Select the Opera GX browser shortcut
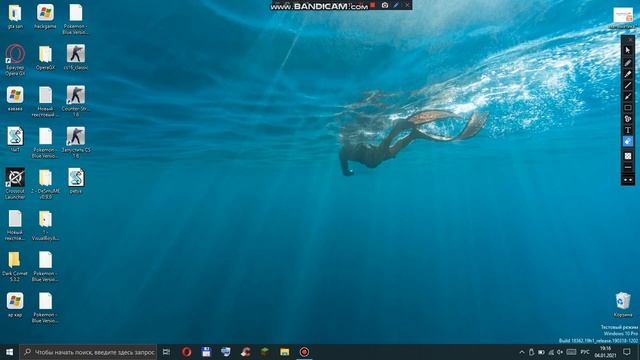This screenshot has height=360, width=640. [x=15, y=60]
